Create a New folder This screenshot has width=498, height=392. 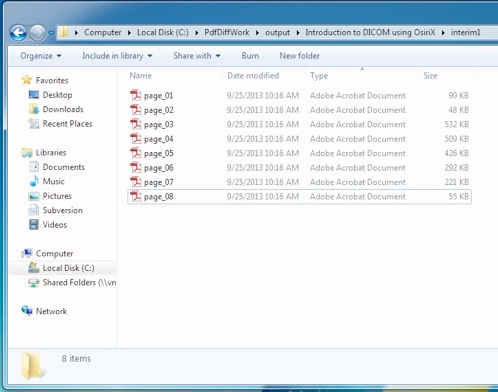[x=299, y=56]
